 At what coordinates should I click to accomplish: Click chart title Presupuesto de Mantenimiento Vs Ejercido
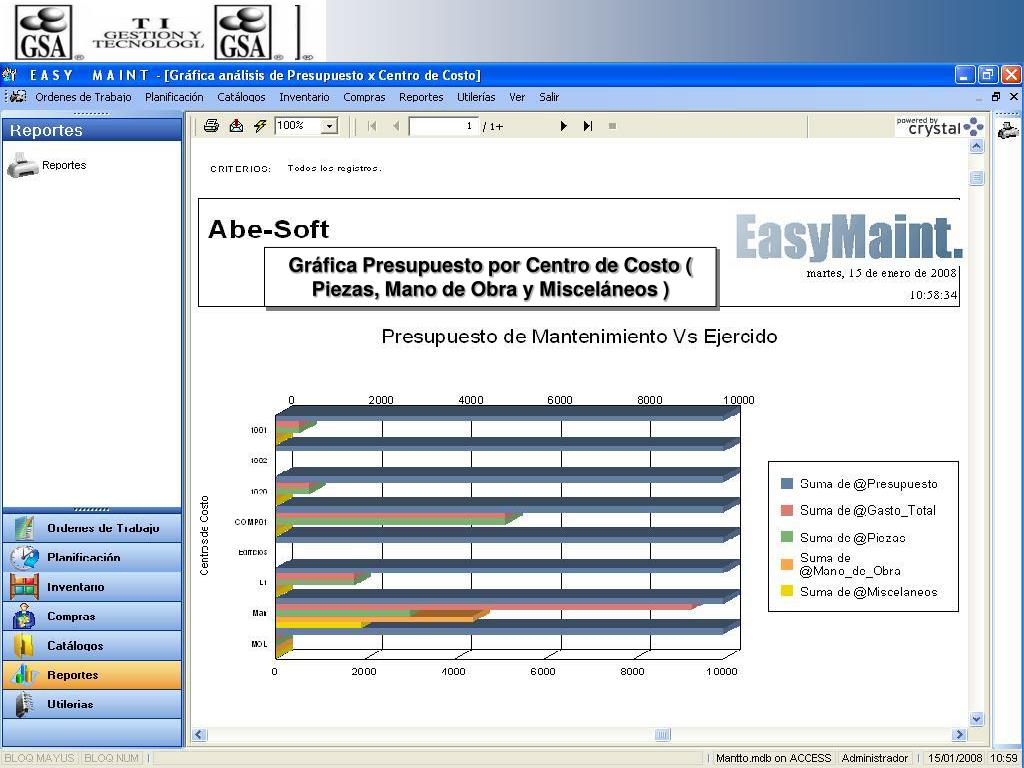pyautogui.click(x=579, y=337)
